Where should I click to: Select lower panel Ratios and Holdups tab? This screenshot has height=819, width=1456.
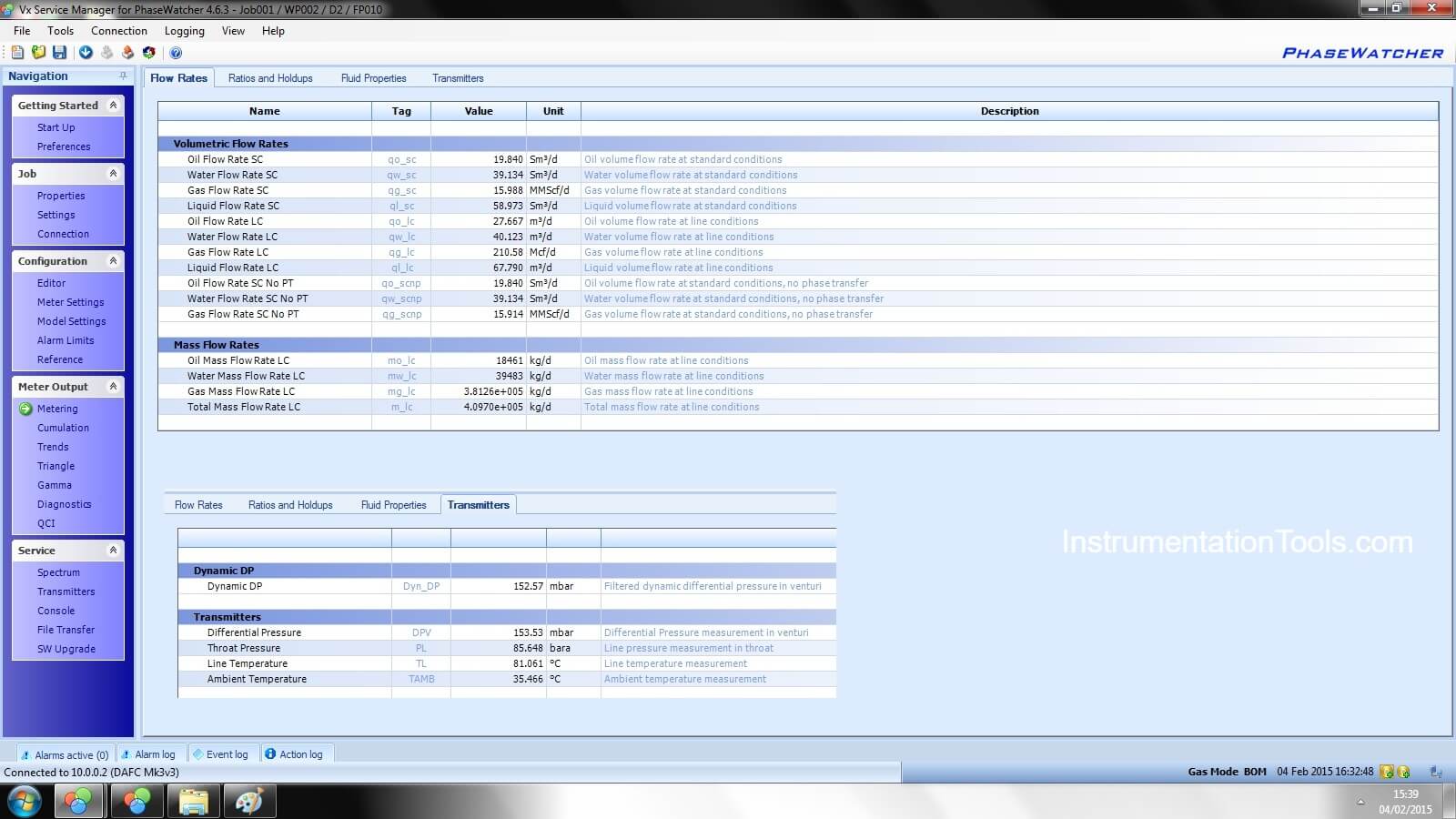pyautogui.click(x=290, y=505)
